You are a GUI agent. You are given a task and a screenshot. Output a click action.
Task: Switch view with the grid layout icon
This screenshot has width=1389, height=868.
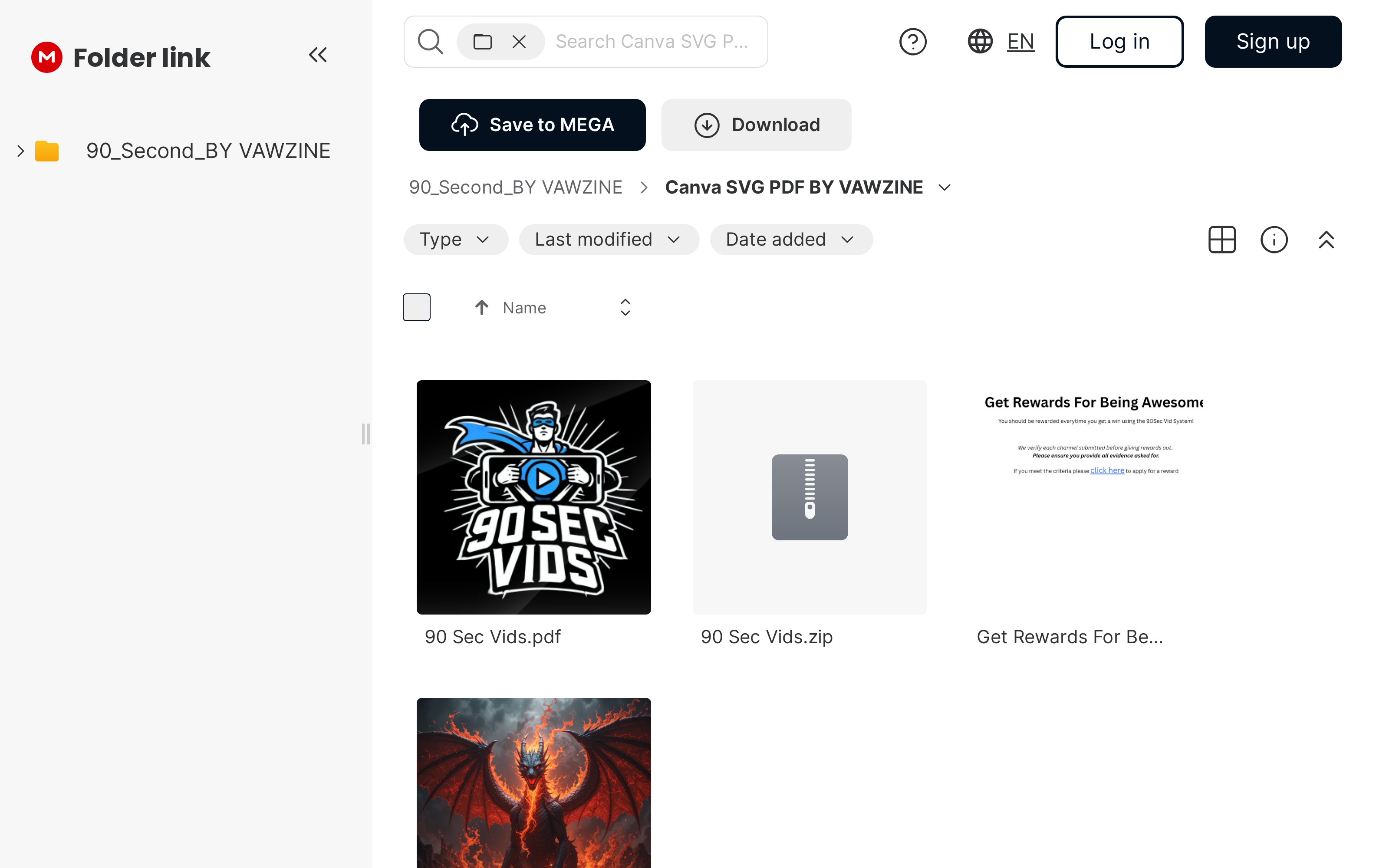click(1222, 240)
